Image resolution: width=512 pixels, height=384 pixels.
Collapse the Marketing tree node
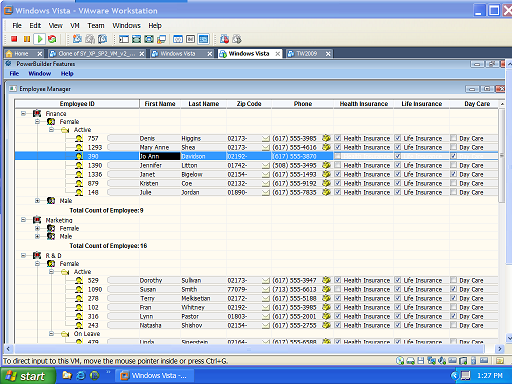click(23, 220)
